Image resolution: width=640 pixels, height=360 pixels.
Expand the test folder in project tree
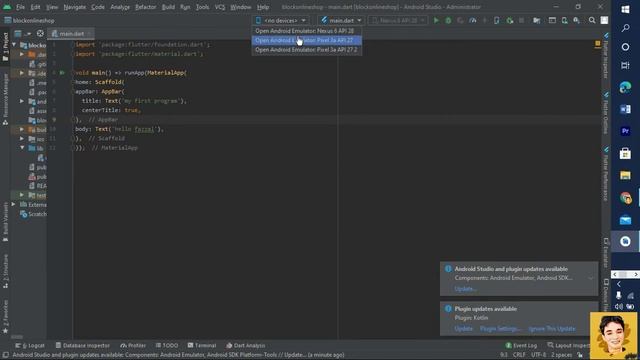pyautogui.click(x=22, y=195)
